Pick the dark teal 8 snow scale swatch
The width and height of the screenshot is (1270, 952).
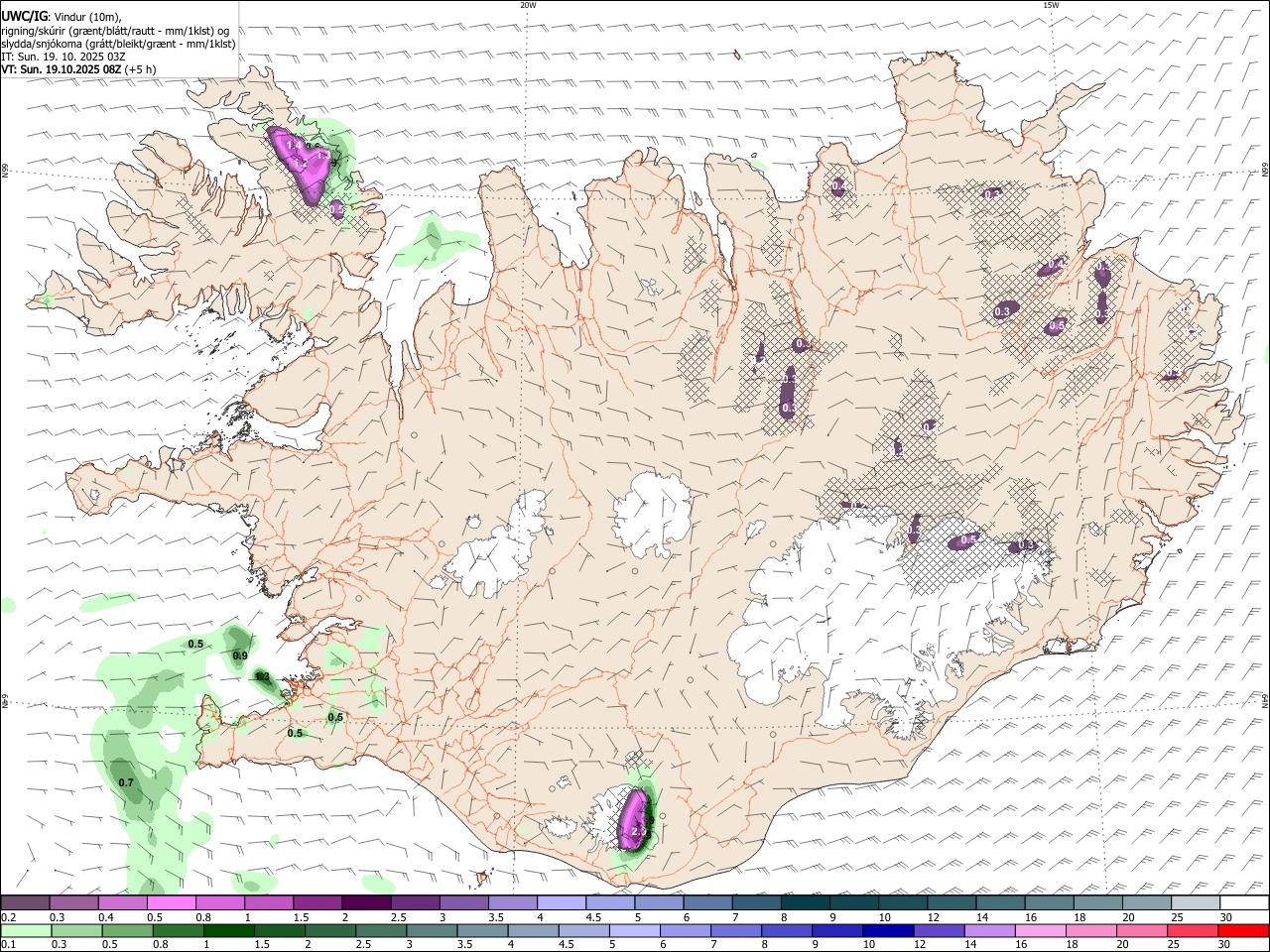[805, 903]
